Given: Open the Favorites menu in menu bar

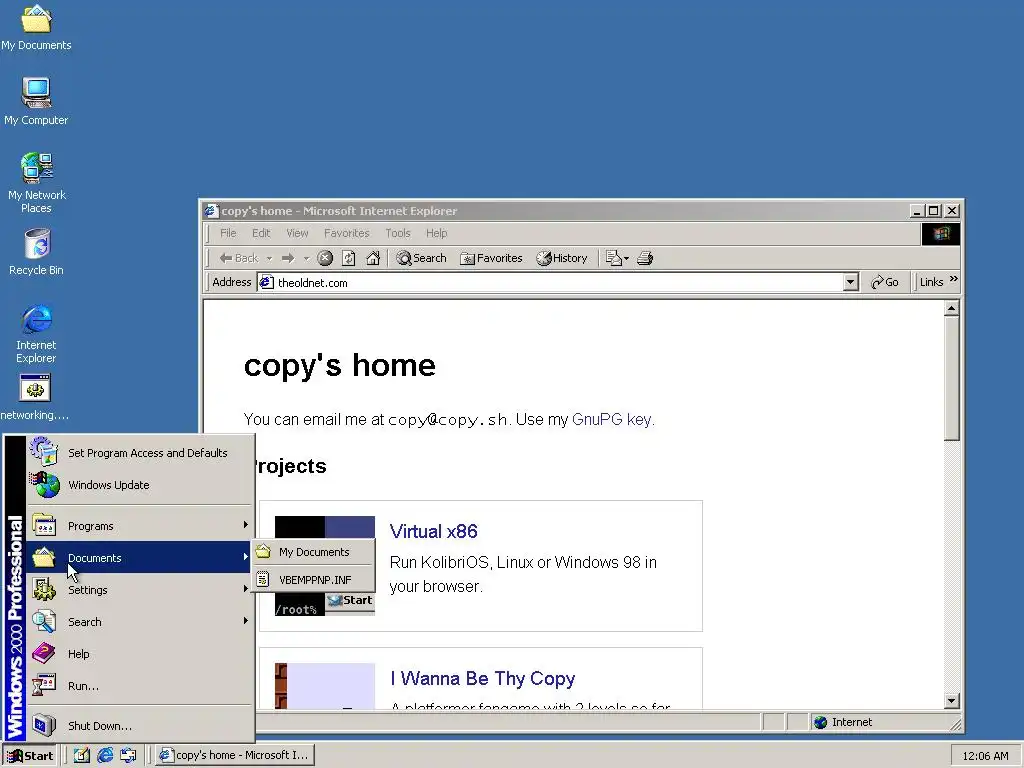Looking at the screenshot, I should (347, 233).
